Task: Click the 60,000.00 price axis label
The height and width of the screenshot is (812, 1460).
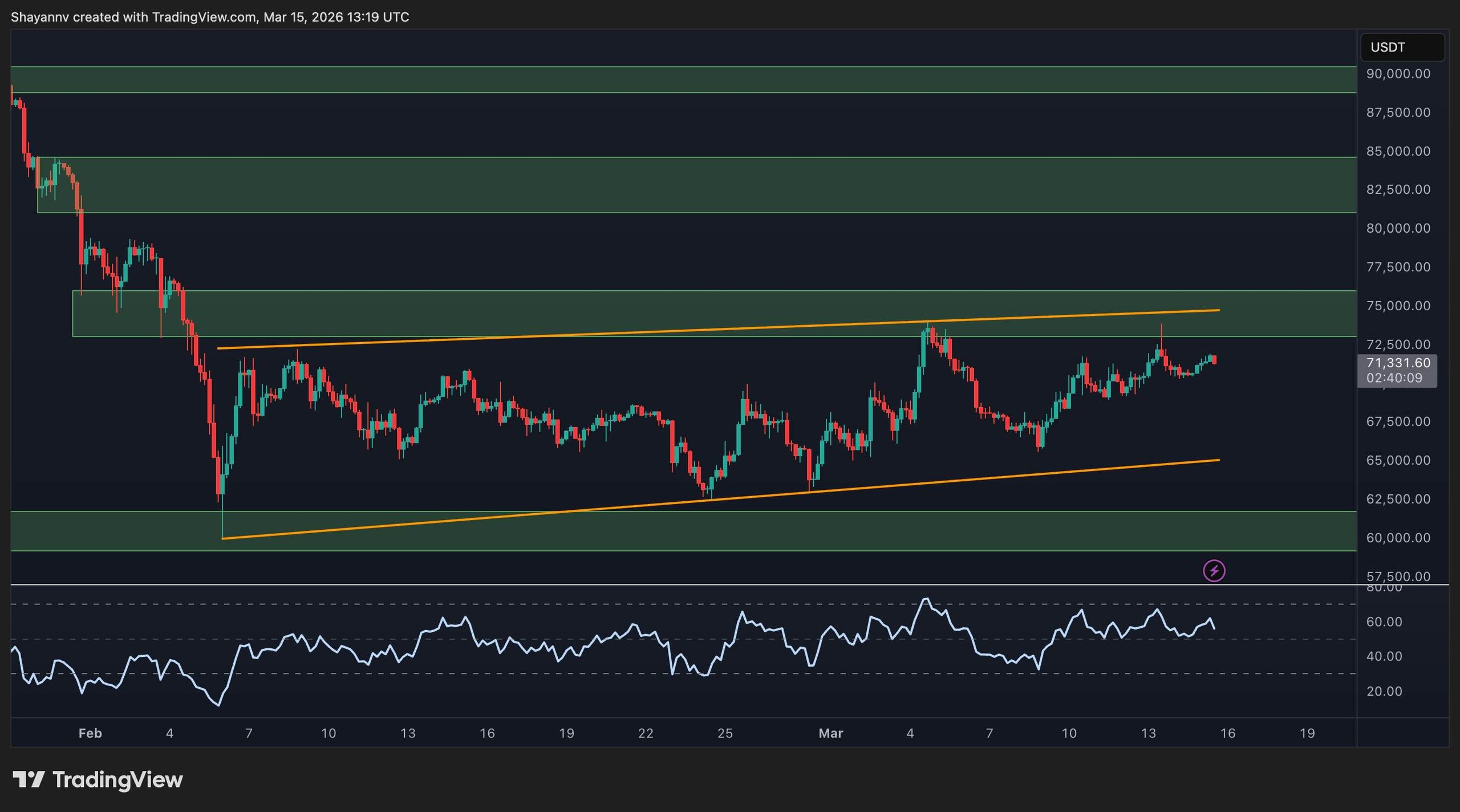Action: [1398, 538]
